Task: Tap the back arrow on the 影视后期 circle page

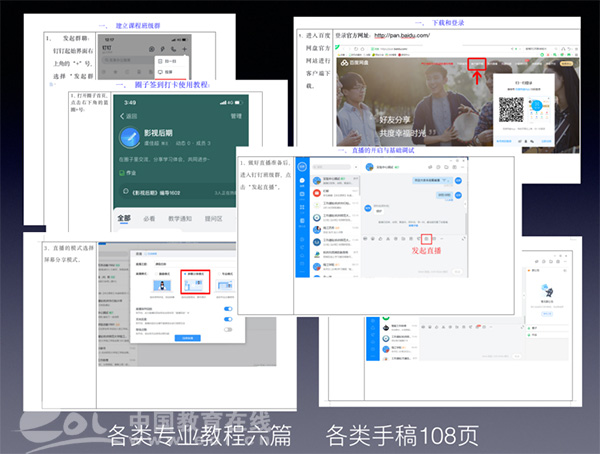Action: 122,116
